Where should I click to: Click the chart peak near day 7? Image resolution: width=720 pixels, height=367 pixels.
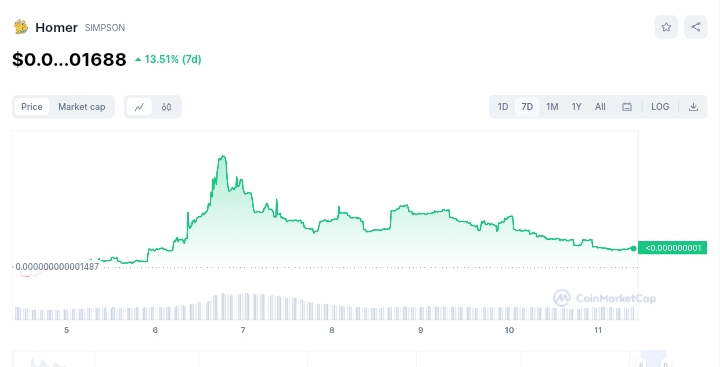(223, 157)
